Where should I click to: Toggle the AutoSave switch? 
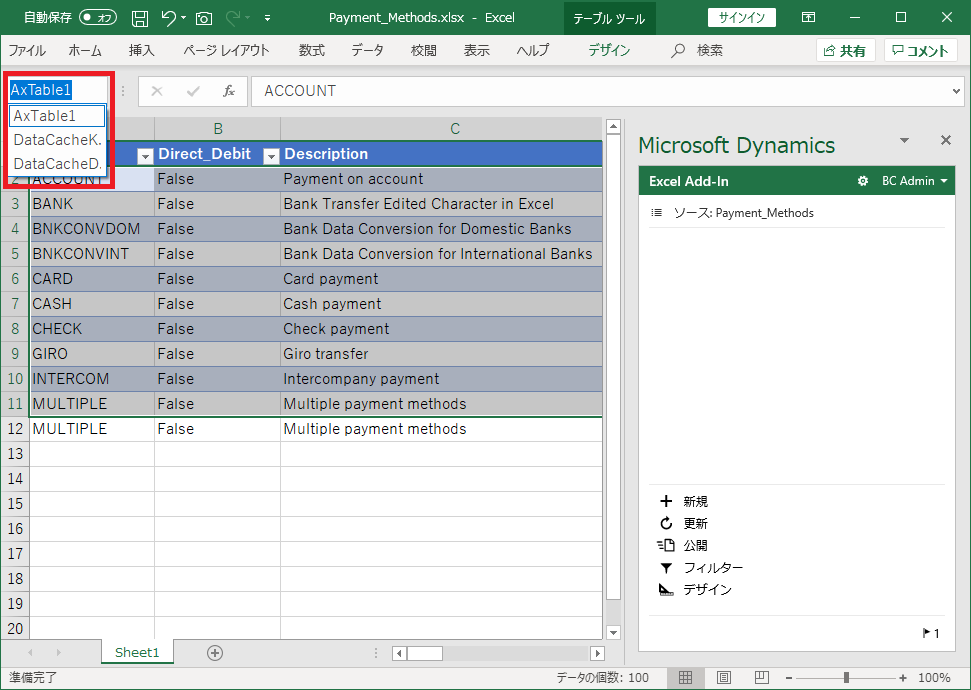pyautogui.click(x=98, y=18)
